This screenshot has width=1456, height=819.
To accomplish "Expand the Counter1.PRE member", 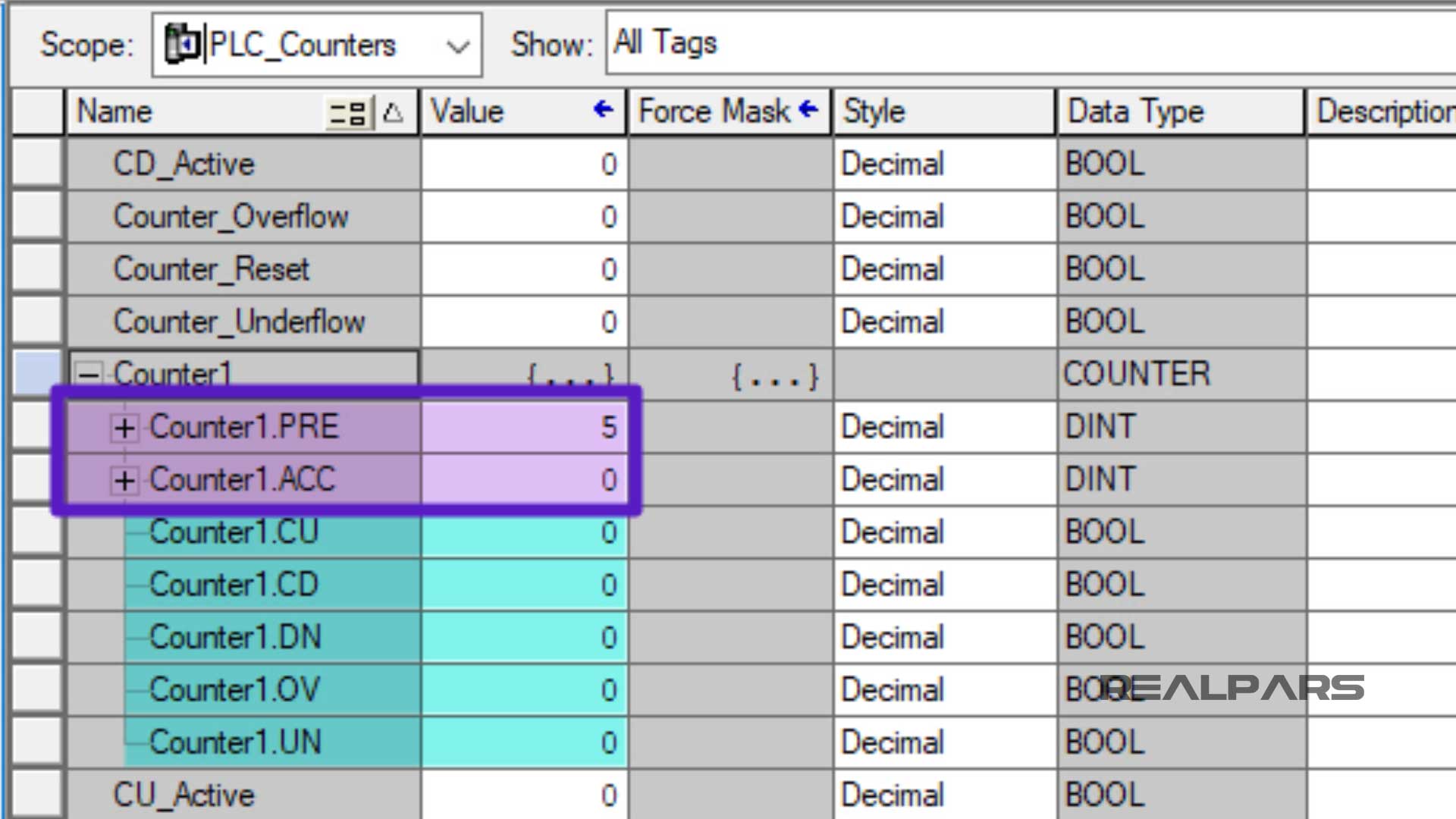I will [x=125, y=427].
